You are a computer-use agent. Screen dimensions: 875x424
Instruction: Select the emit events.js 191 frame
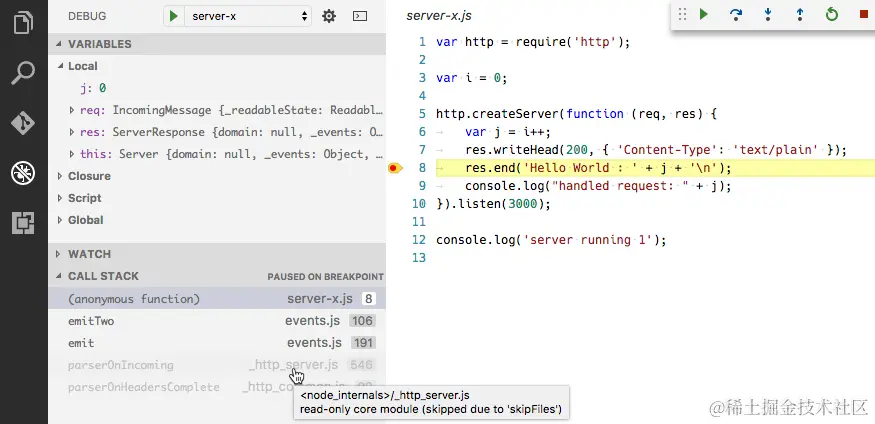click(217, 343)
